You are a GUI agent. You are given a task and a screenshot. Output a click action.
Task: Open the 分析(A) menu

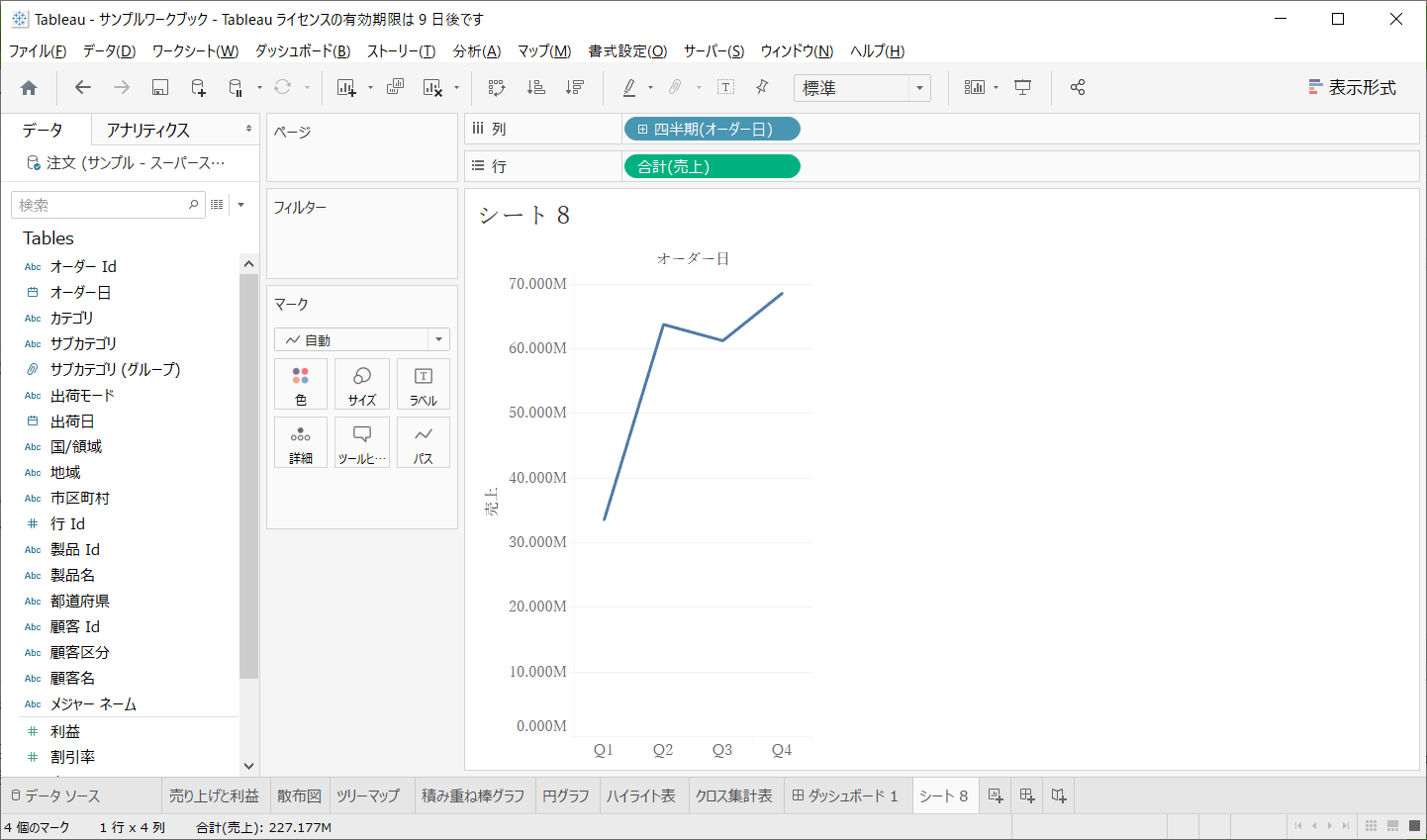click(477, 51)
